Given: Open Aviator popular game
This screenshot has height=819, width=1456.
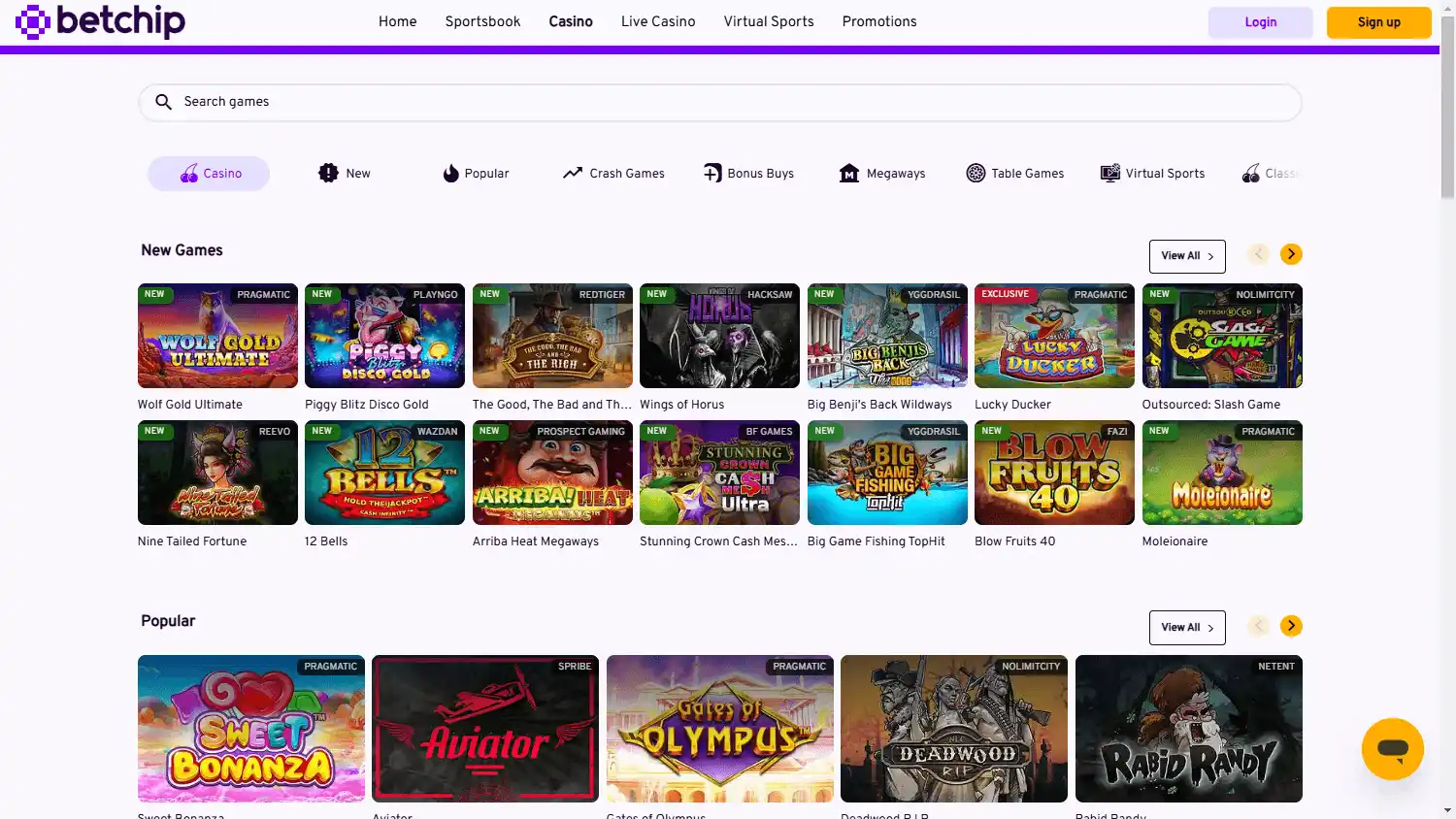Looking at the screenshot, I should click(485, 729).
